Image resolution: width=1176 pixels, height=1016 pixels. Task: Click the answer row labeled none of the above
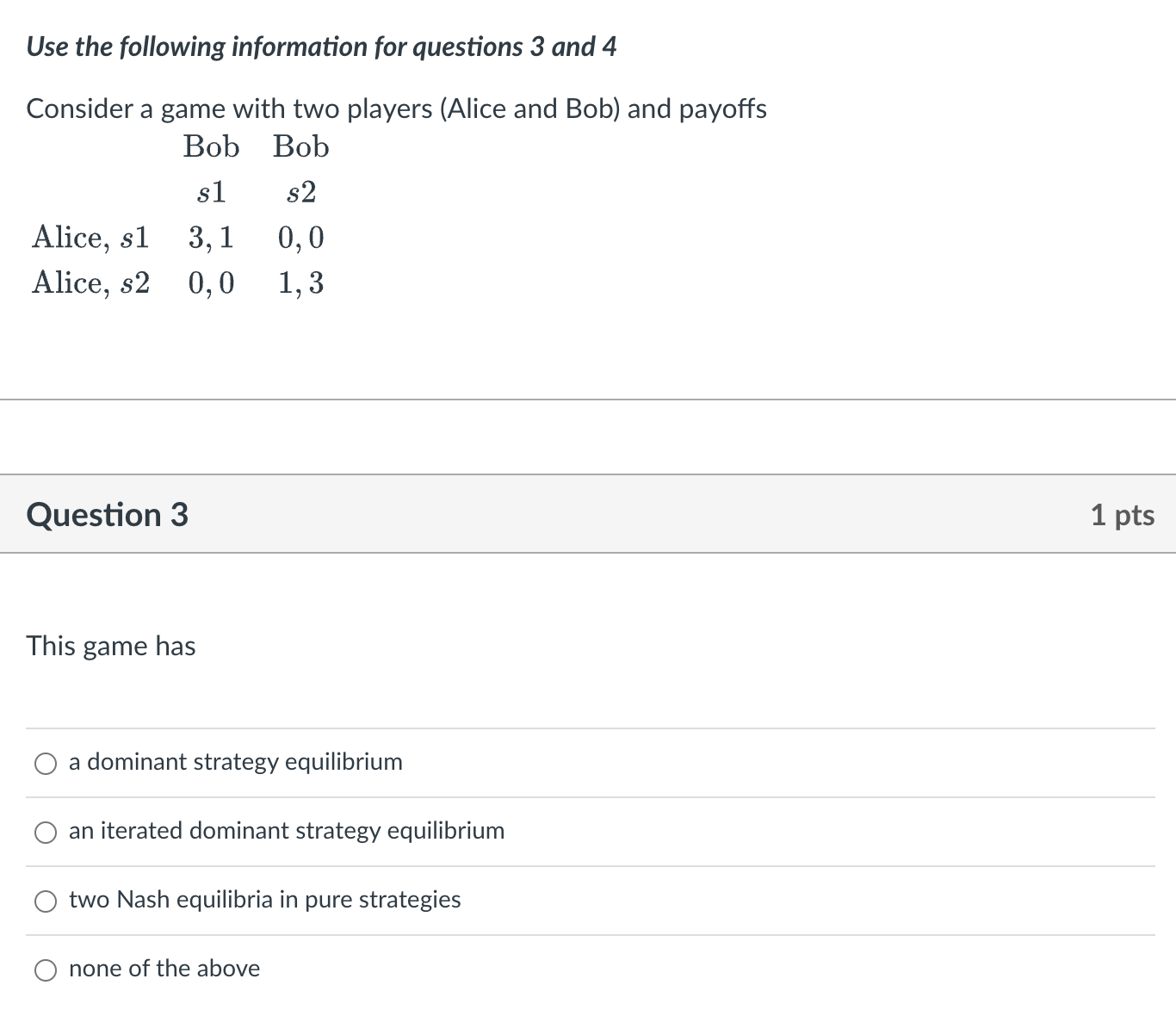[x=164, y=969]
